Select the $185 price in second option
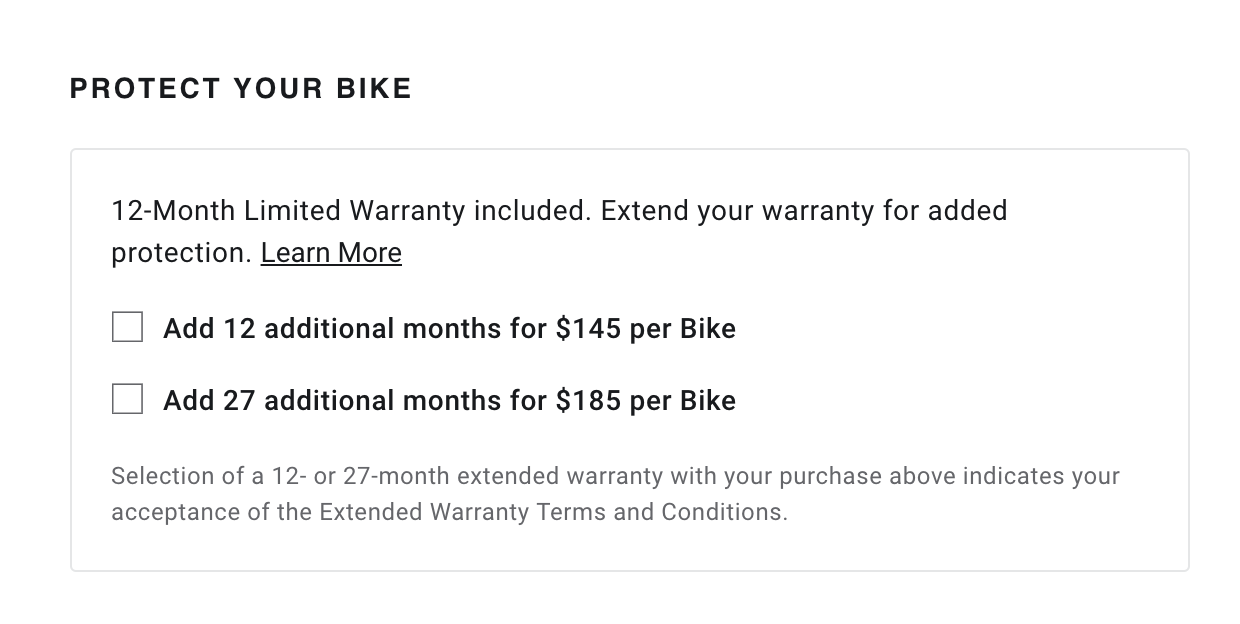The width and height of the screenshot is (1240, 624). [588, 400]
